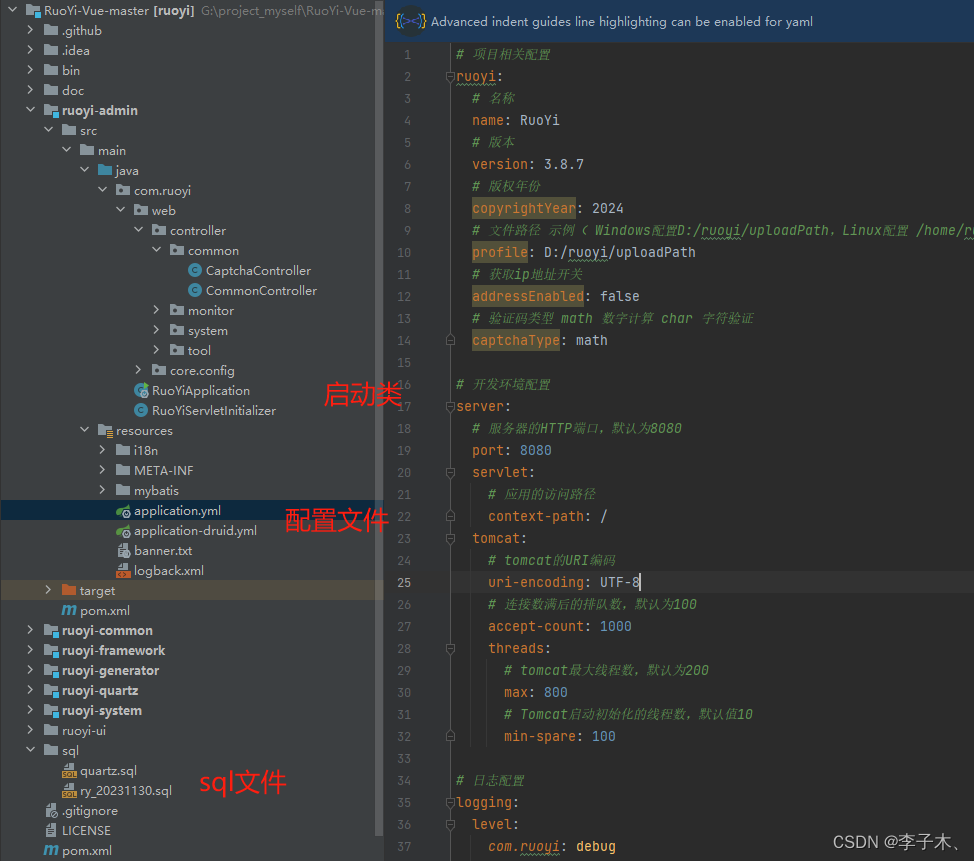This screenshot has height=861, width=974.
Task: Select the i18n folder
Action: tap(145, 450)
